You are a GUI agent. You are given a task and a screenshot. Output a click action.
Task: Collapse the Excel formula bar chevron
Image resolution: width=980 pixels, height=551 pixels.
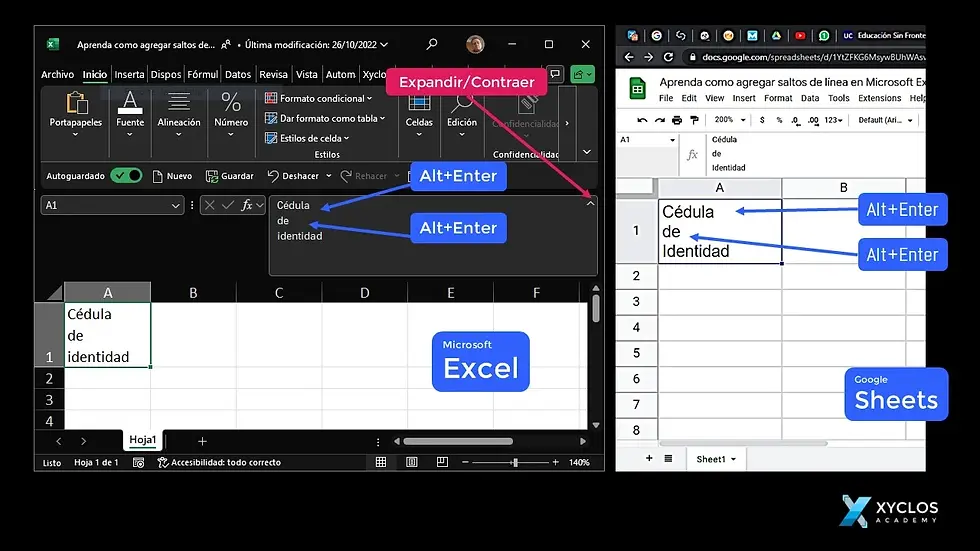pyautogui.click(x=590, y=203)
